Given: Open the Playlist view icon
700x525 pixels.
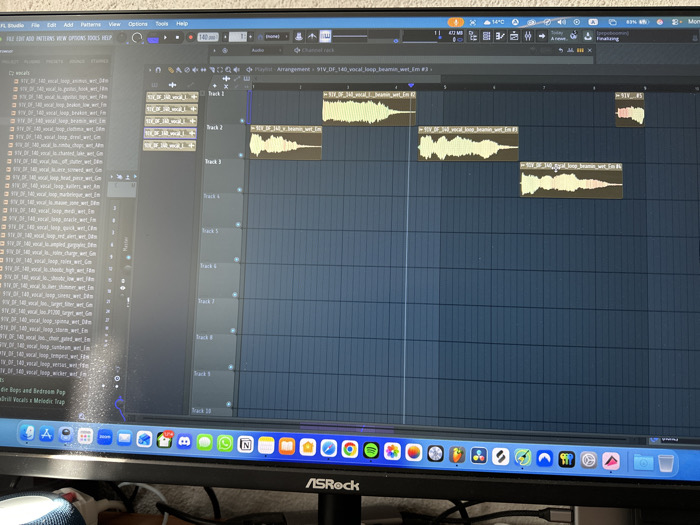Looking at the screenshot, I should pyautogui.click(x=514, y=36).
